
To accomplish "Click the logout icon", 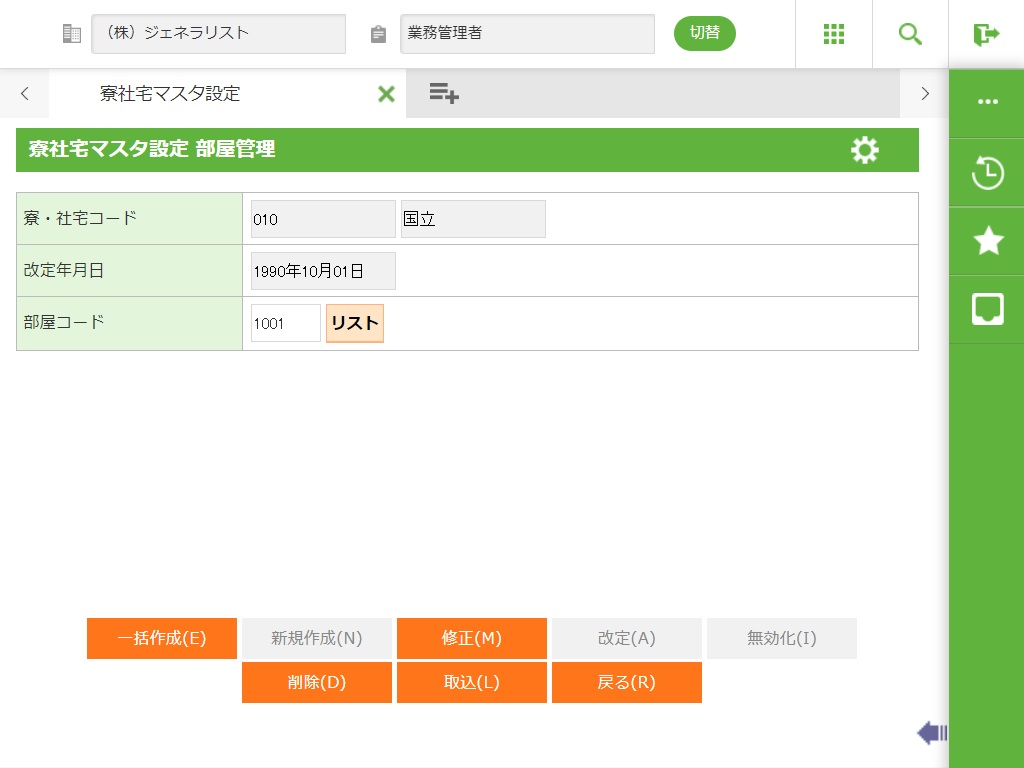I will coord(986,34).
